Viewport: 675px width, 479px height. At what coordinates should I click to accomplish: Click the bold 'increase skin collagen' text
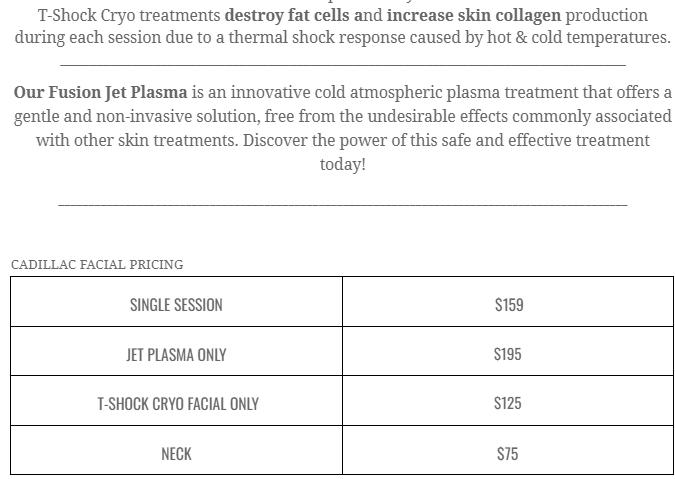474,15
